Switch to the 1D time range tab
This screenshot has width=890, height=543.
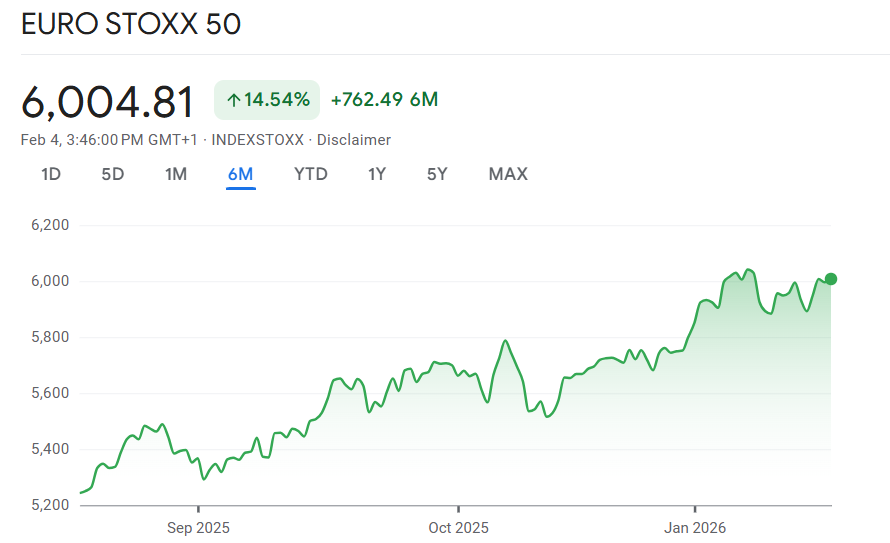point(51,174)
